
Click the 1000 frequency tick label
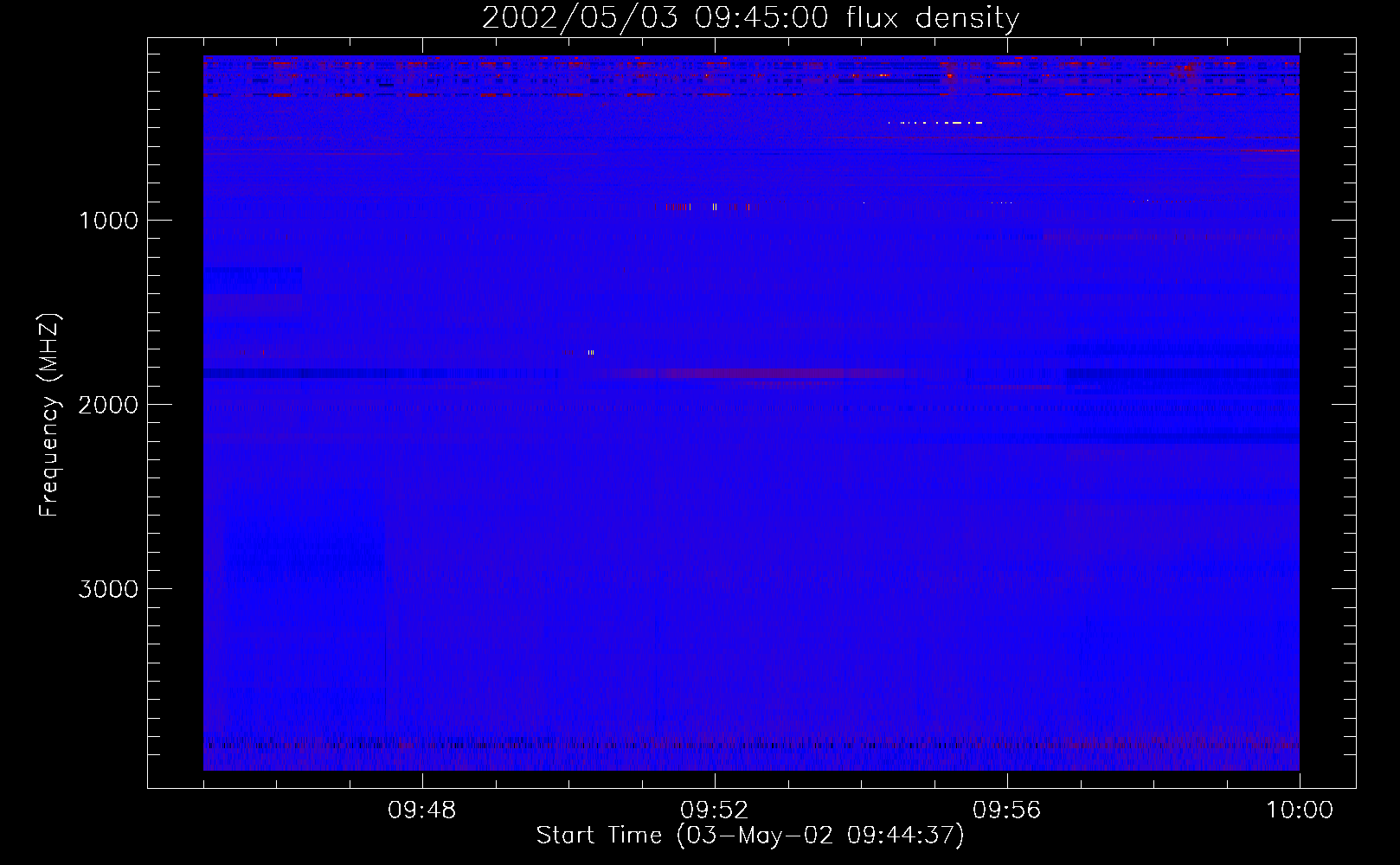click(108, 221)
